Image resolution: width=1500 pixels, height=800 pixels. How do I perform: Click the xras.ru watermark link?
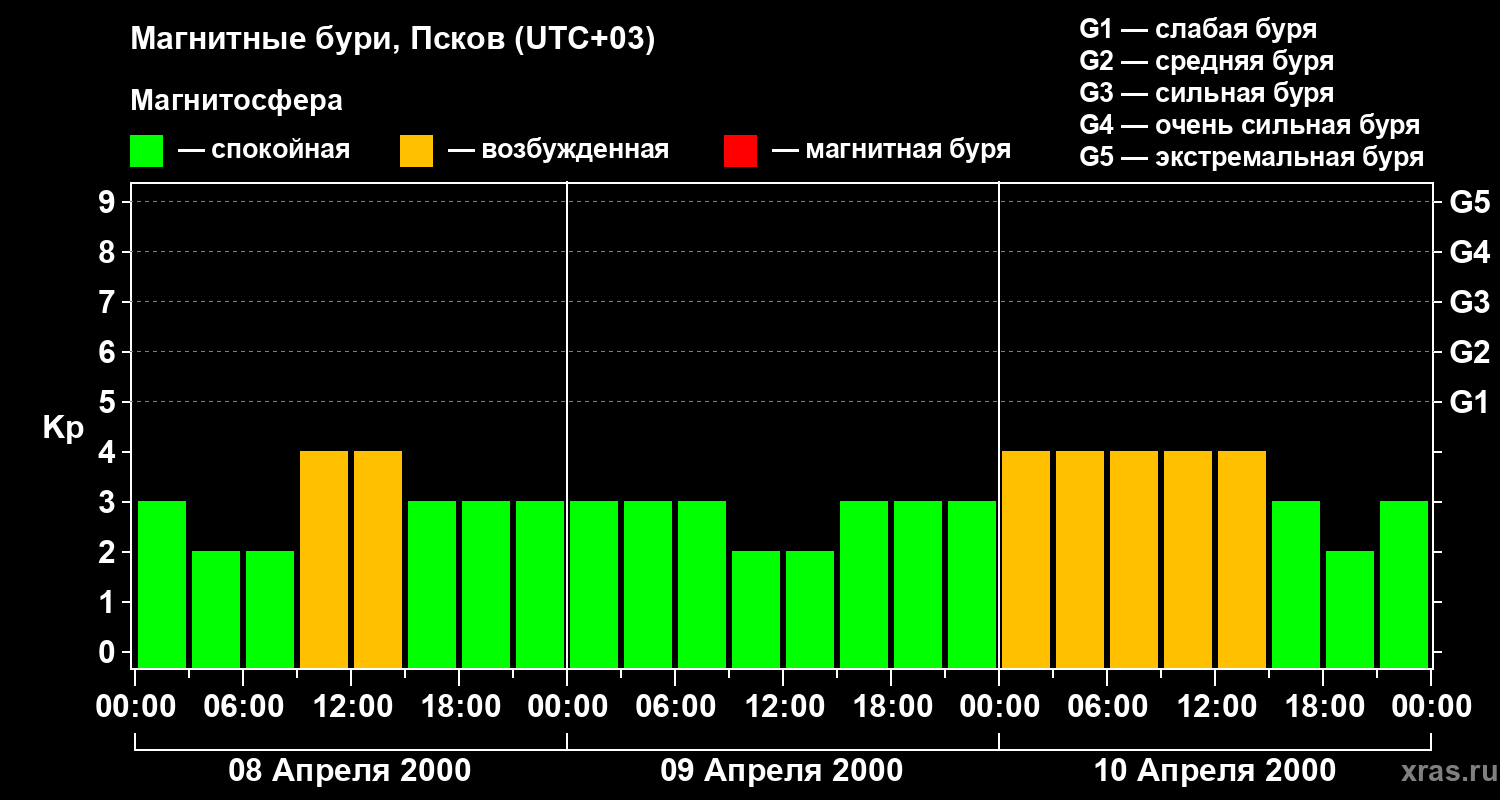coord(1441,771)
